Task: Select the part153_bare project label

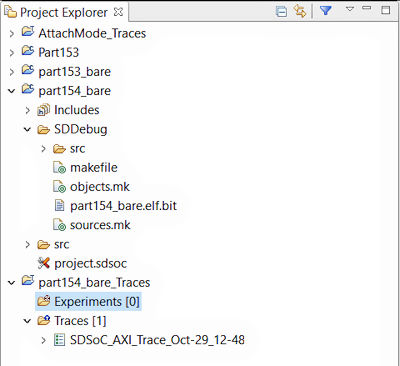Action: 75,72
